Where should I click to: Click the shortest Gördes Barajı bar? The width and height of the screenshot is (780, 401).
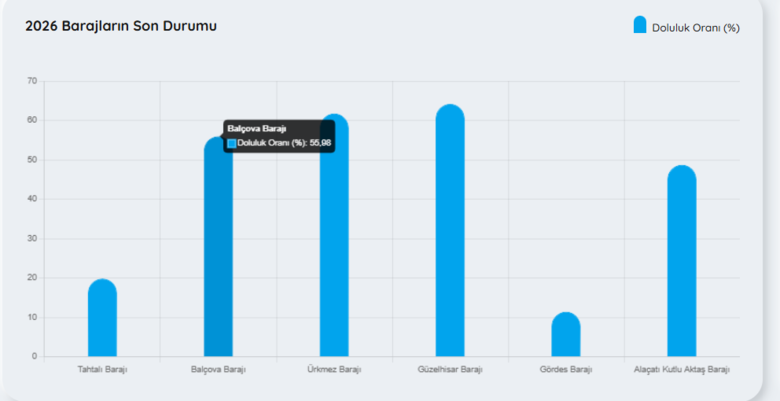pos(566,335)
